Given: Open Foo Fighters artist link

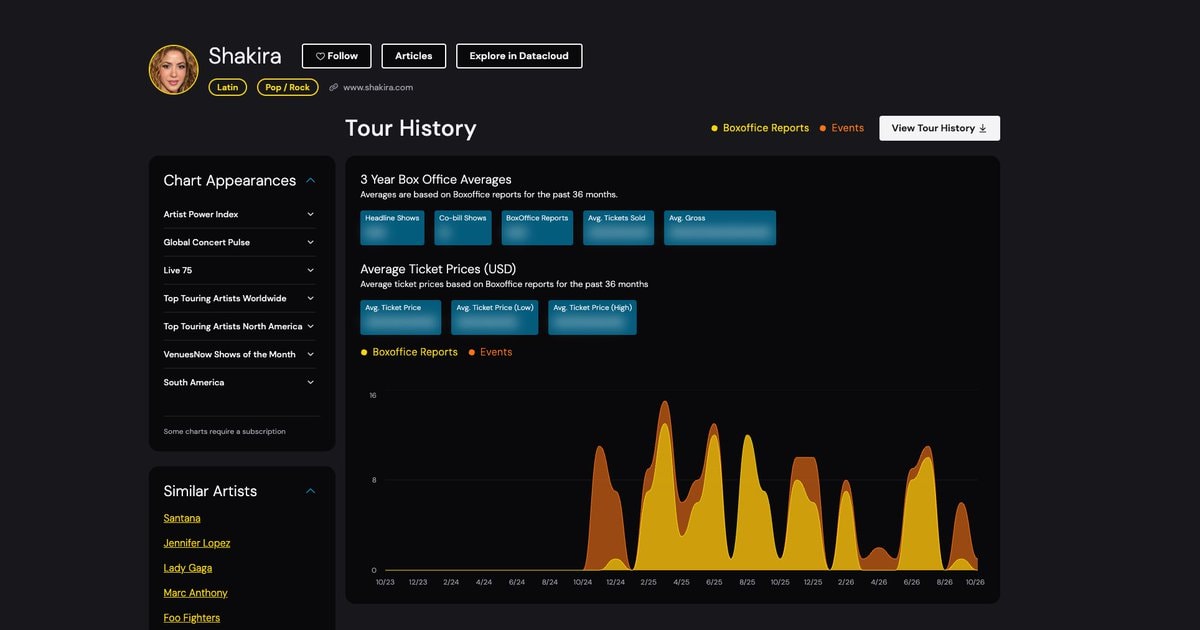Looking at the screenshot, I should 192,618.
